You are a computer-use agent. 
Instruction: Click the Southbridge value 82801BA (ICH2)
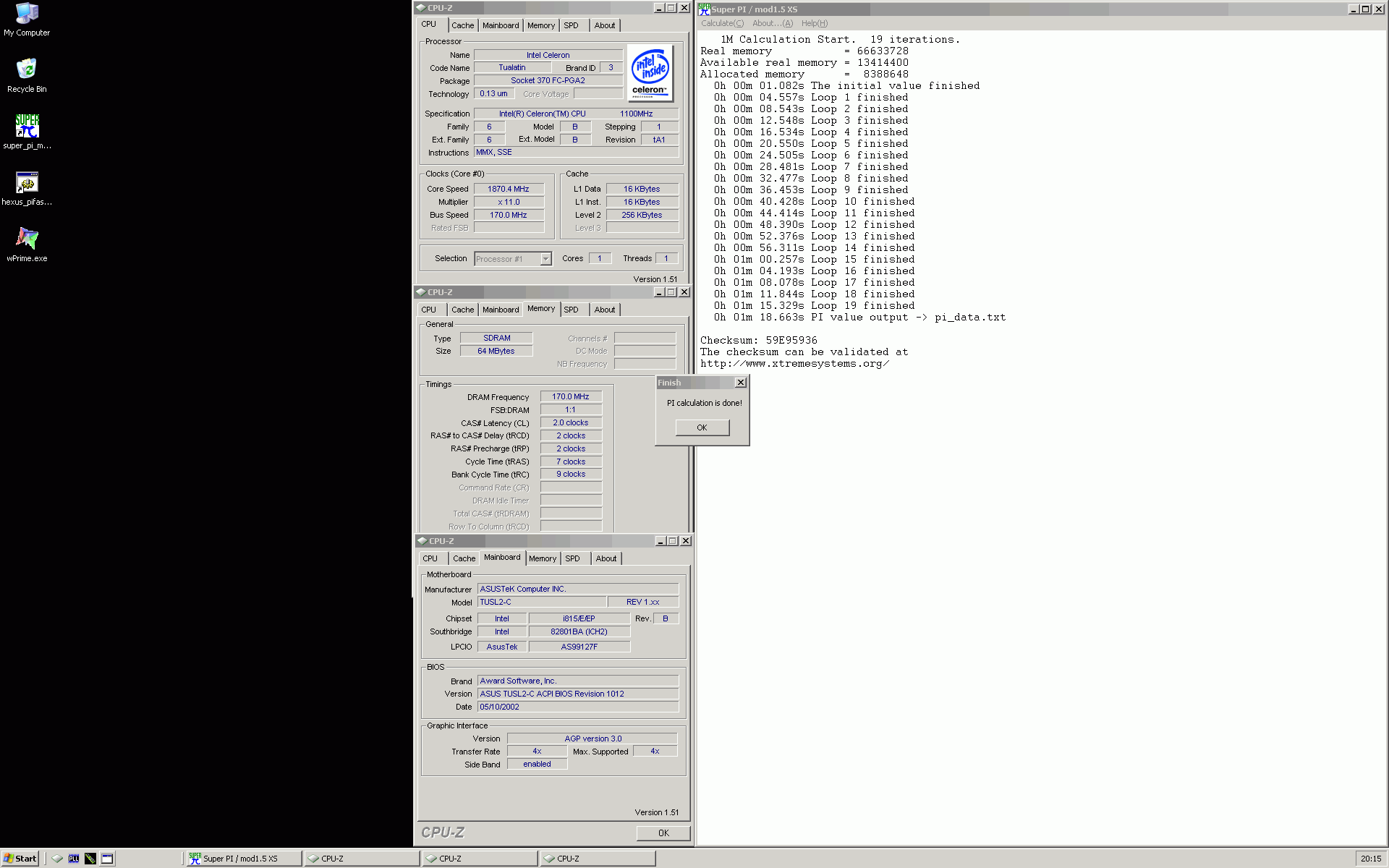579,631
